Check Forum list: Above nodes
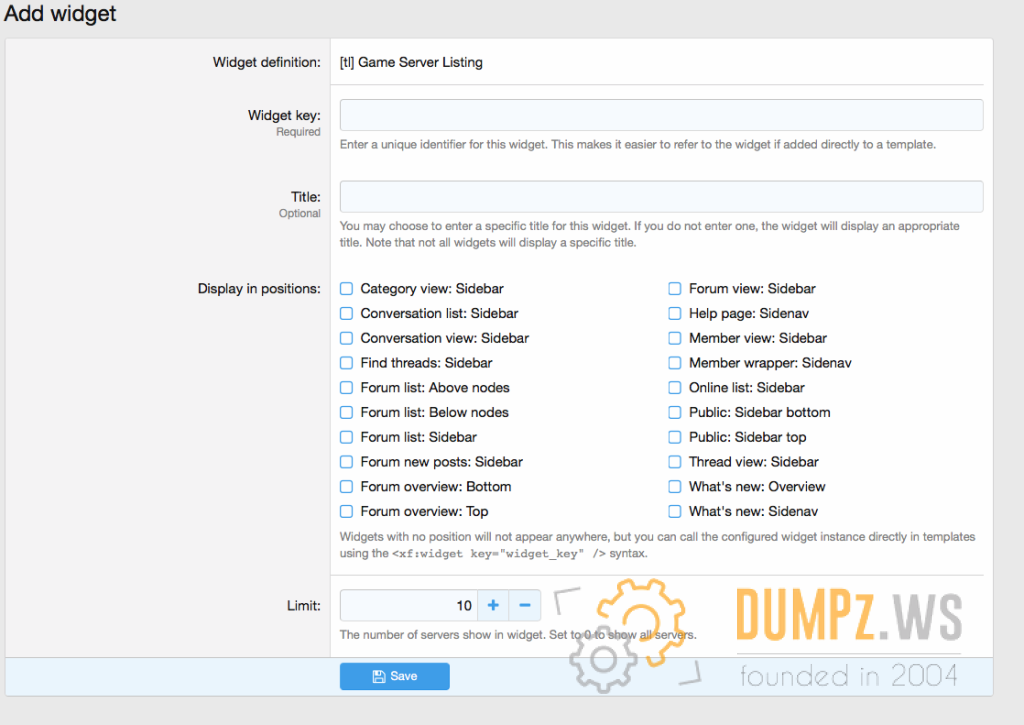 tap(347, 388)
